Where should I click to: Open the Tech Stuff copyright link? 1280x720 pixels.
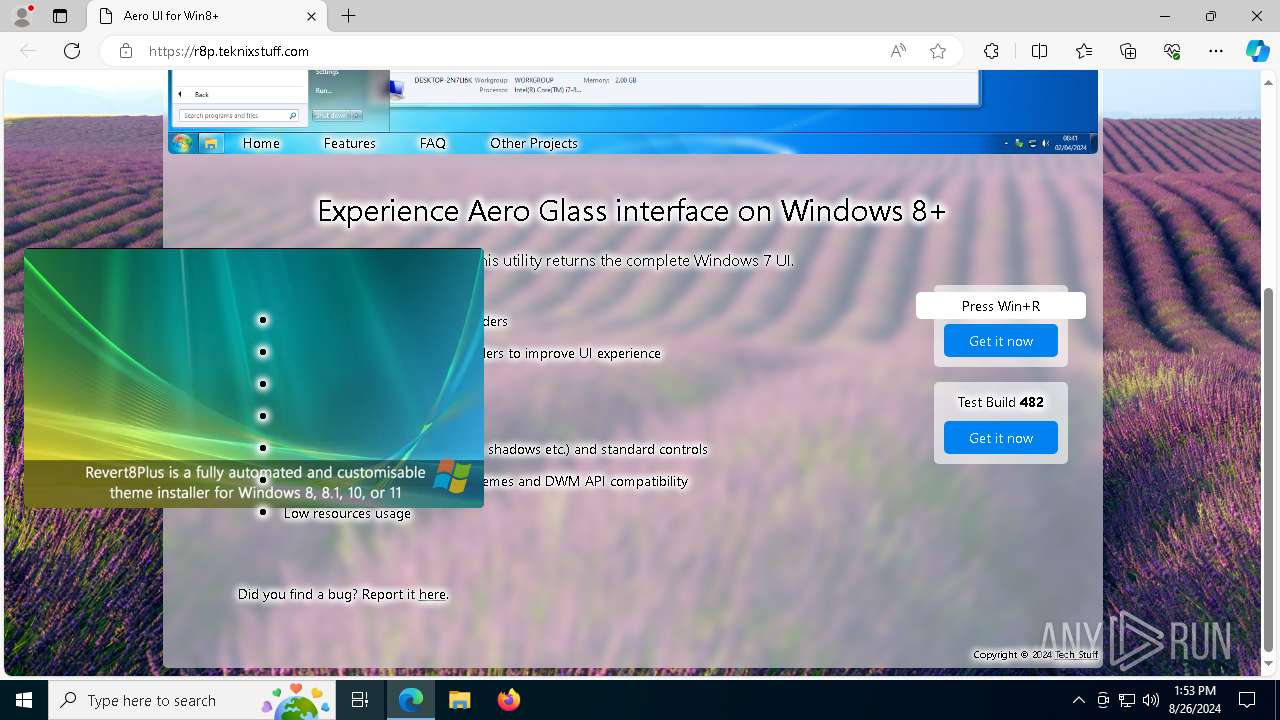pyautogui.click(x=1077, y=655)
